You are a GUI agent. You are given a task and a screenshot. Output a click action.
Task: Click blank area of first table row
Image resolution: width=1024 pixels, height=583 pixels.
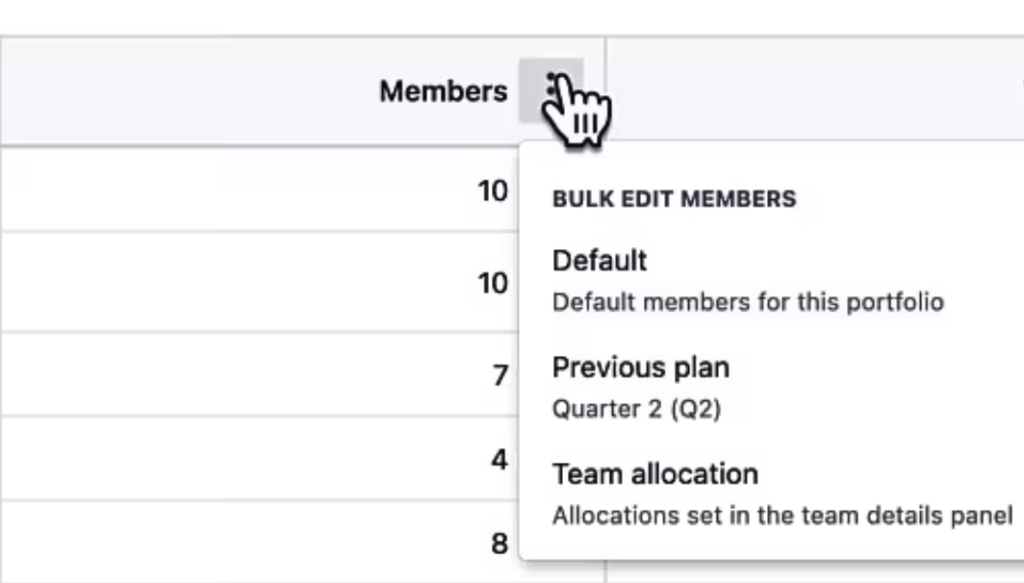pyautogui.click(x=235, y=190)
